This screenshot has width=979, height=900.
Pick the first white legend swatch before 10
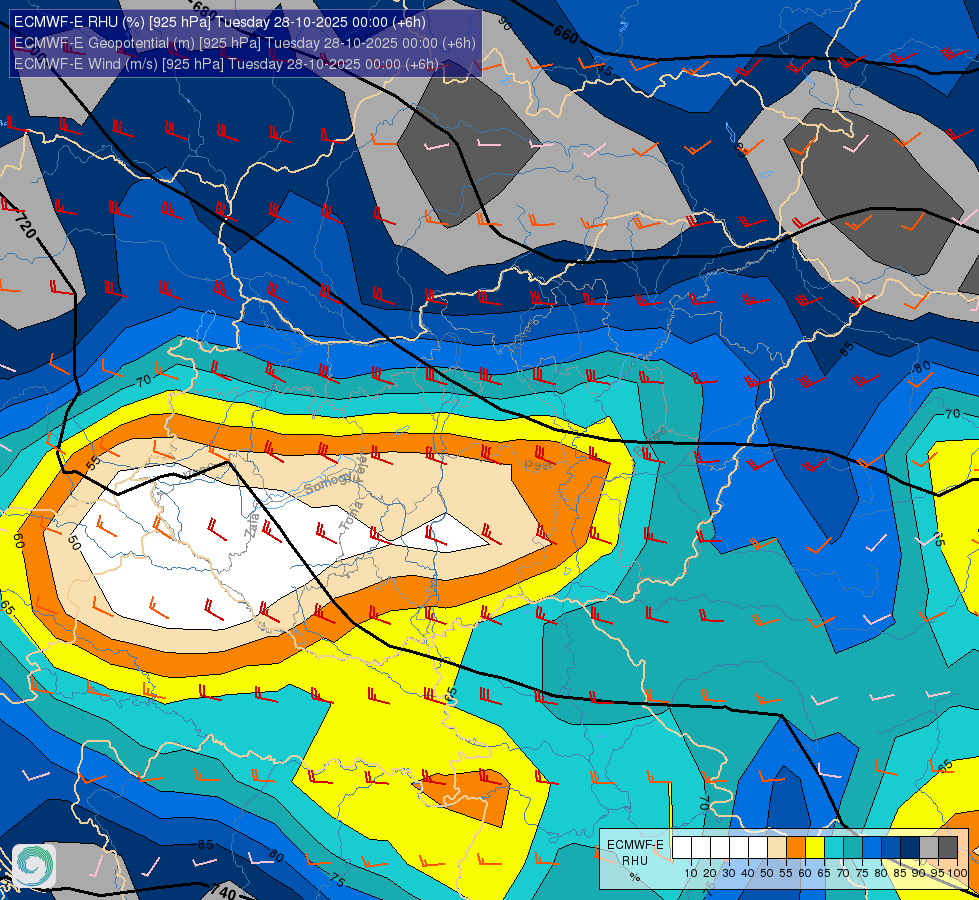pos(682,848)
